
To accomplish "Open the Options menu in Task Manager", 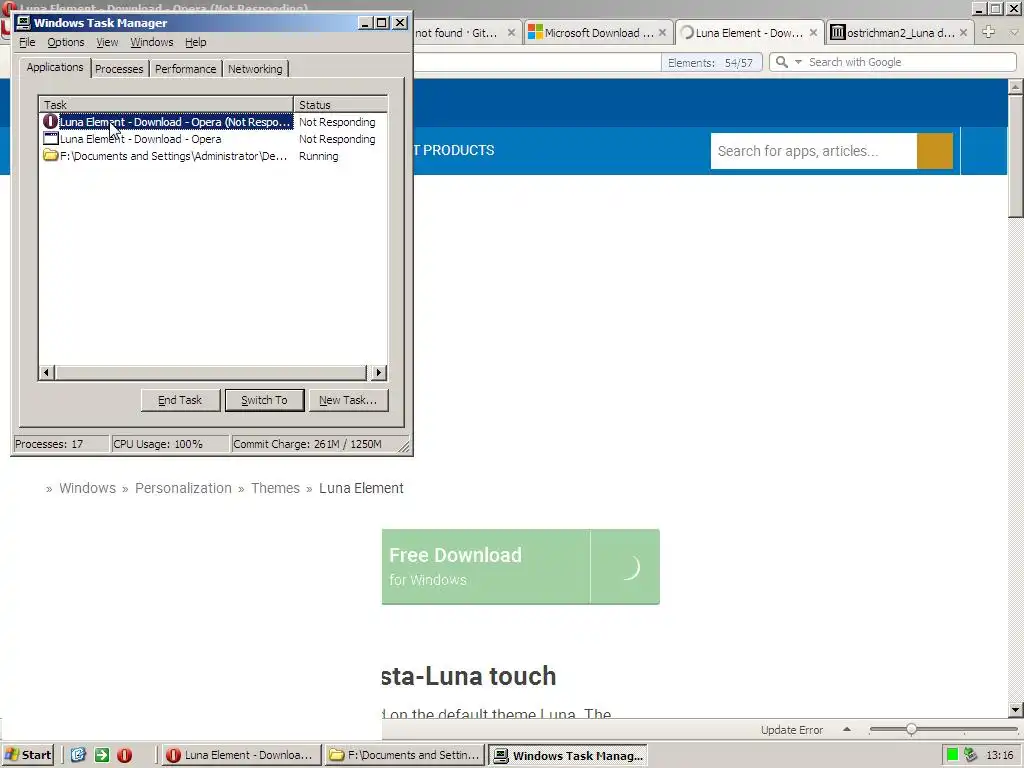I will (65, 42).
